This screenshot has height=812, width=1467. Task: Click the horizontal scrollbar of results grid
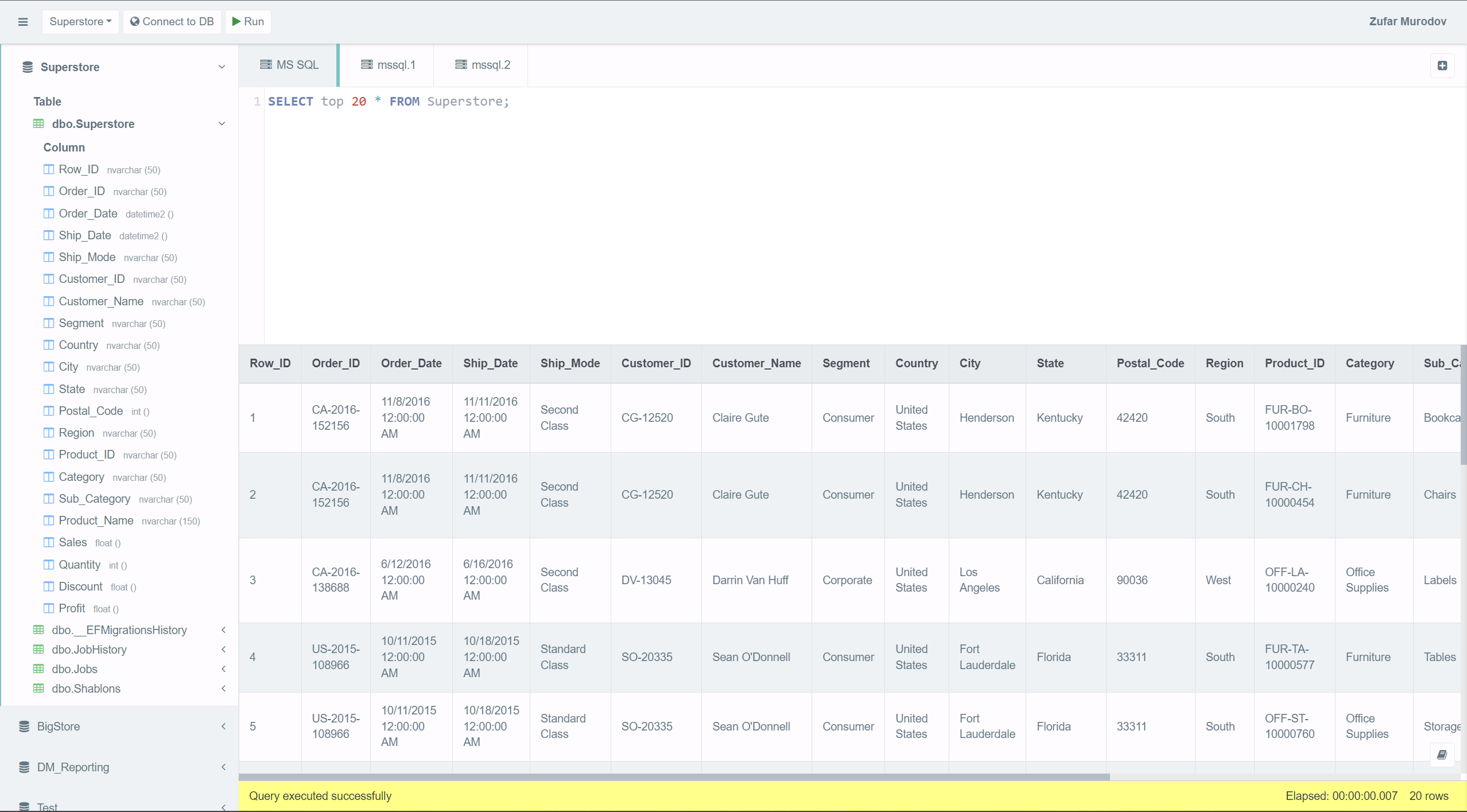(x=674, y=777)
